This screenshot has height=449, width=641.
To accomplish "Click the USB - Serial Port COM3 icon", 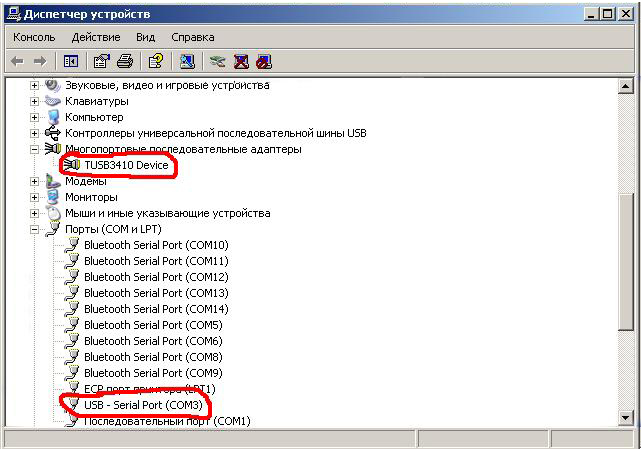I will pyautogui.click(x=73, y=404).
